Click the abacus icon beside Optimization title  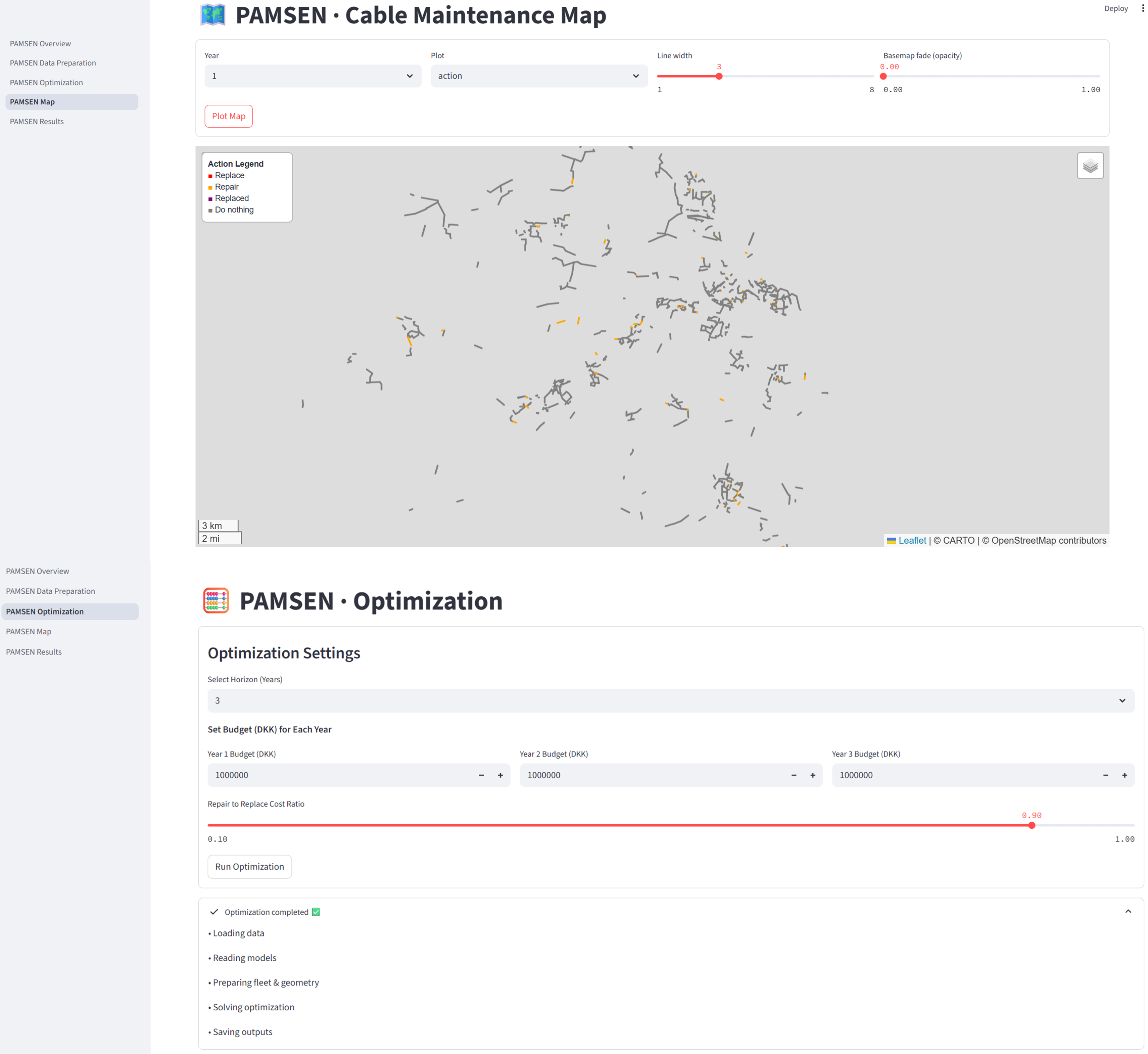click(x=216, y=601)
